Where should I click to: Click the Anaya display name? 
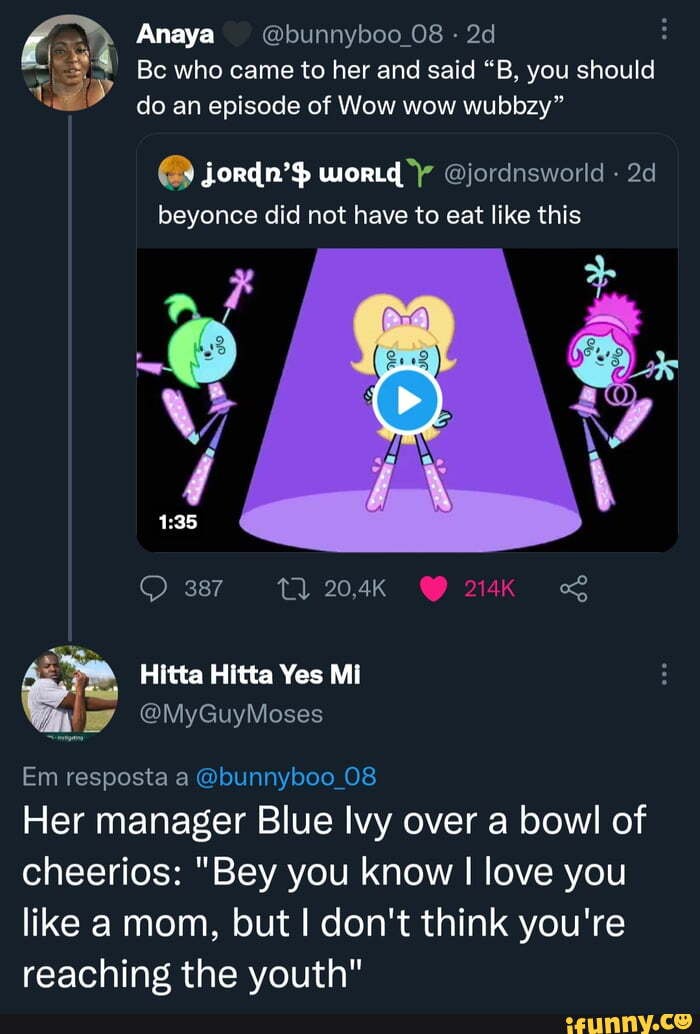click(x=175, y=35)
